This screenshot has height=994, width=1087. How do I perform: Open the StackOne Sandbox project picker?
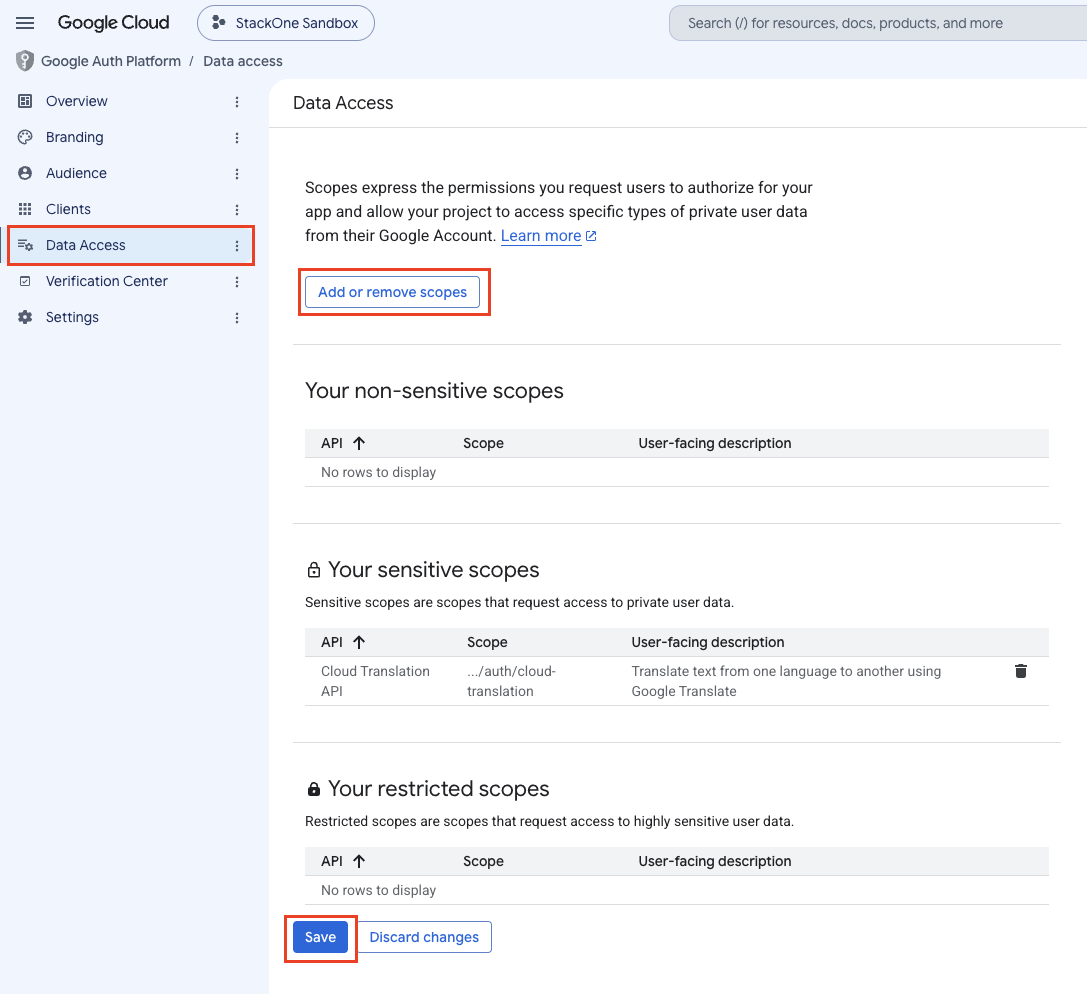(286, 23)
